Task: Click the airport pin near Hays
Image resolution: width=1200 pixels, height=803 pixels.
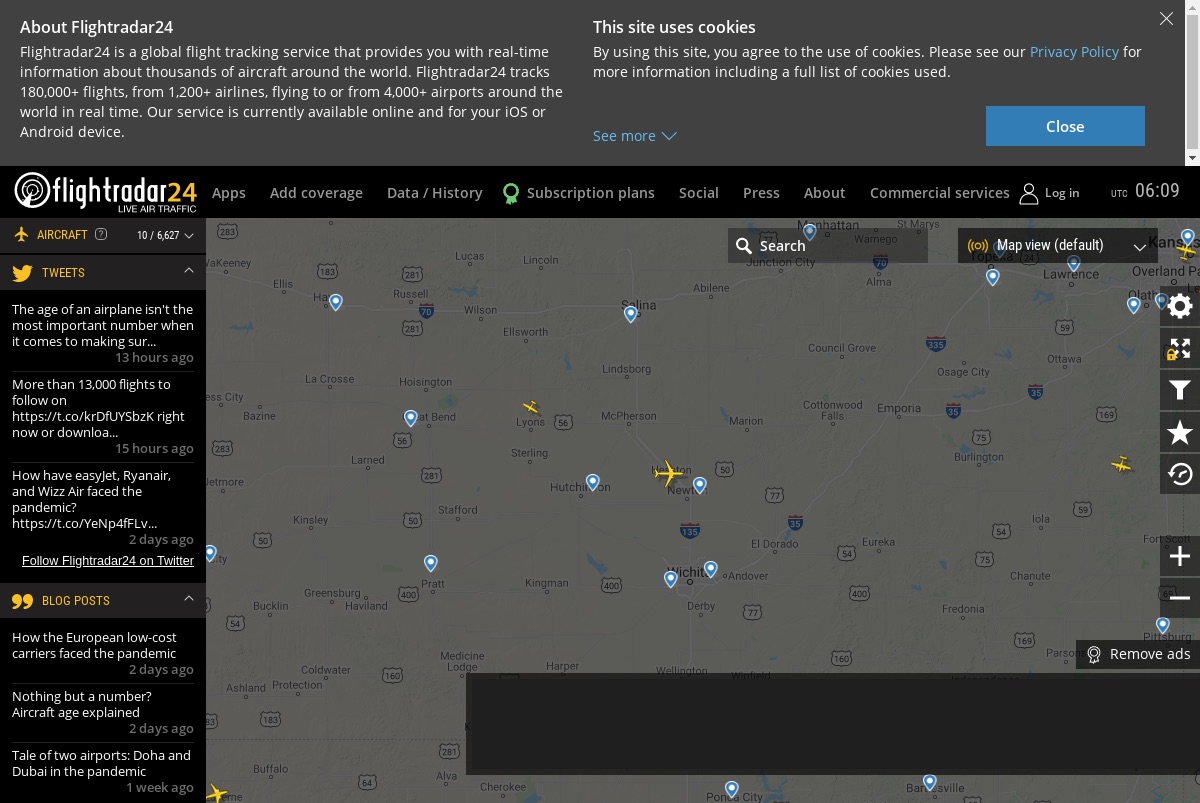Action: pos(336,302)
